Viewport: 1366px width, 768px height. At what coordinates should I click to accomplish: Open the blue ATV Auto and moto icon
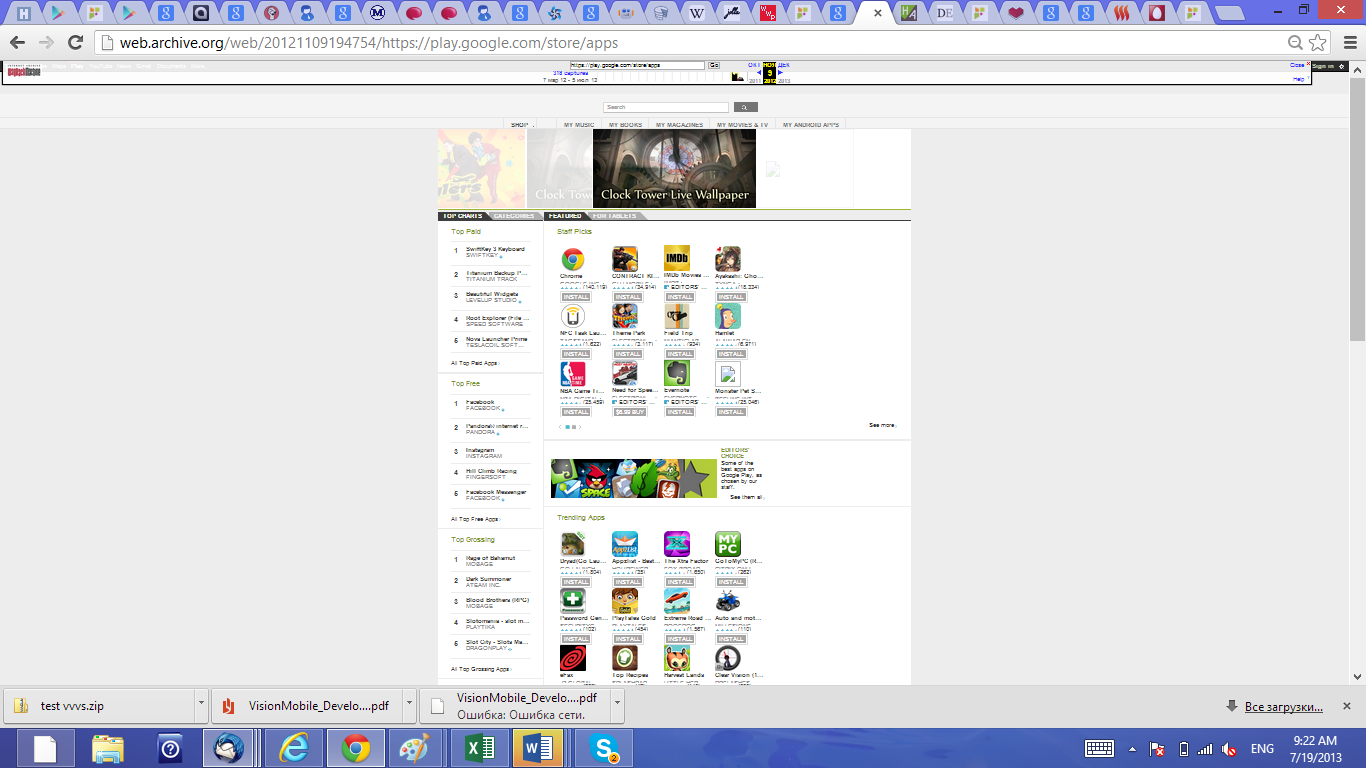coord(728,601)
